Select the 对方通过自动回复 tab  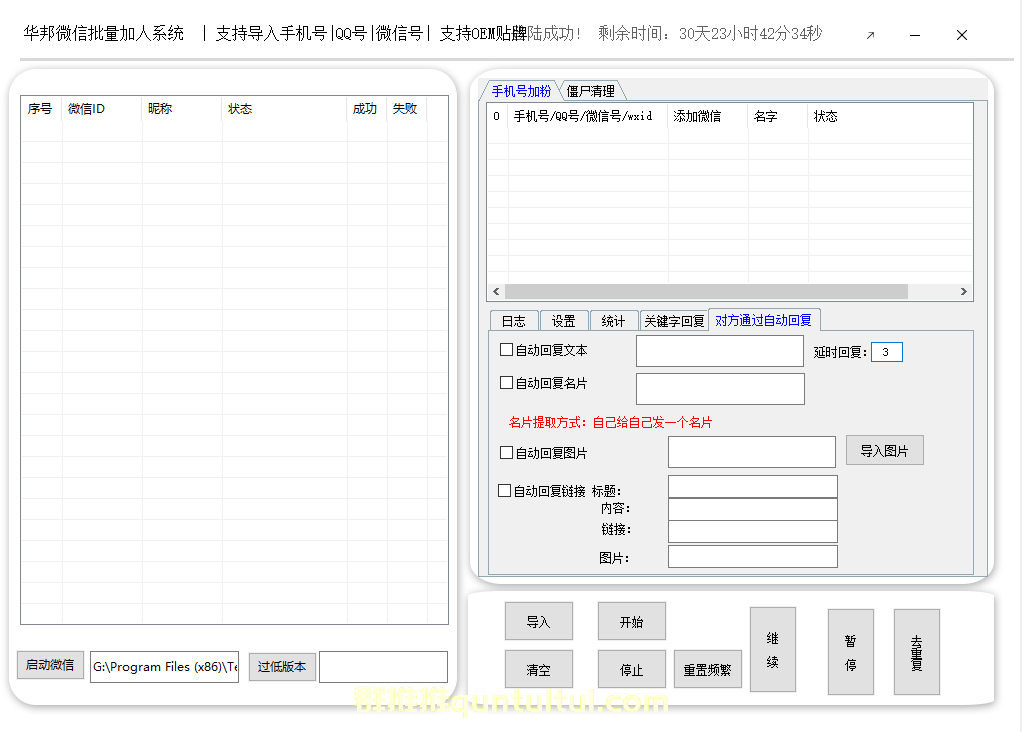[763, 320]
